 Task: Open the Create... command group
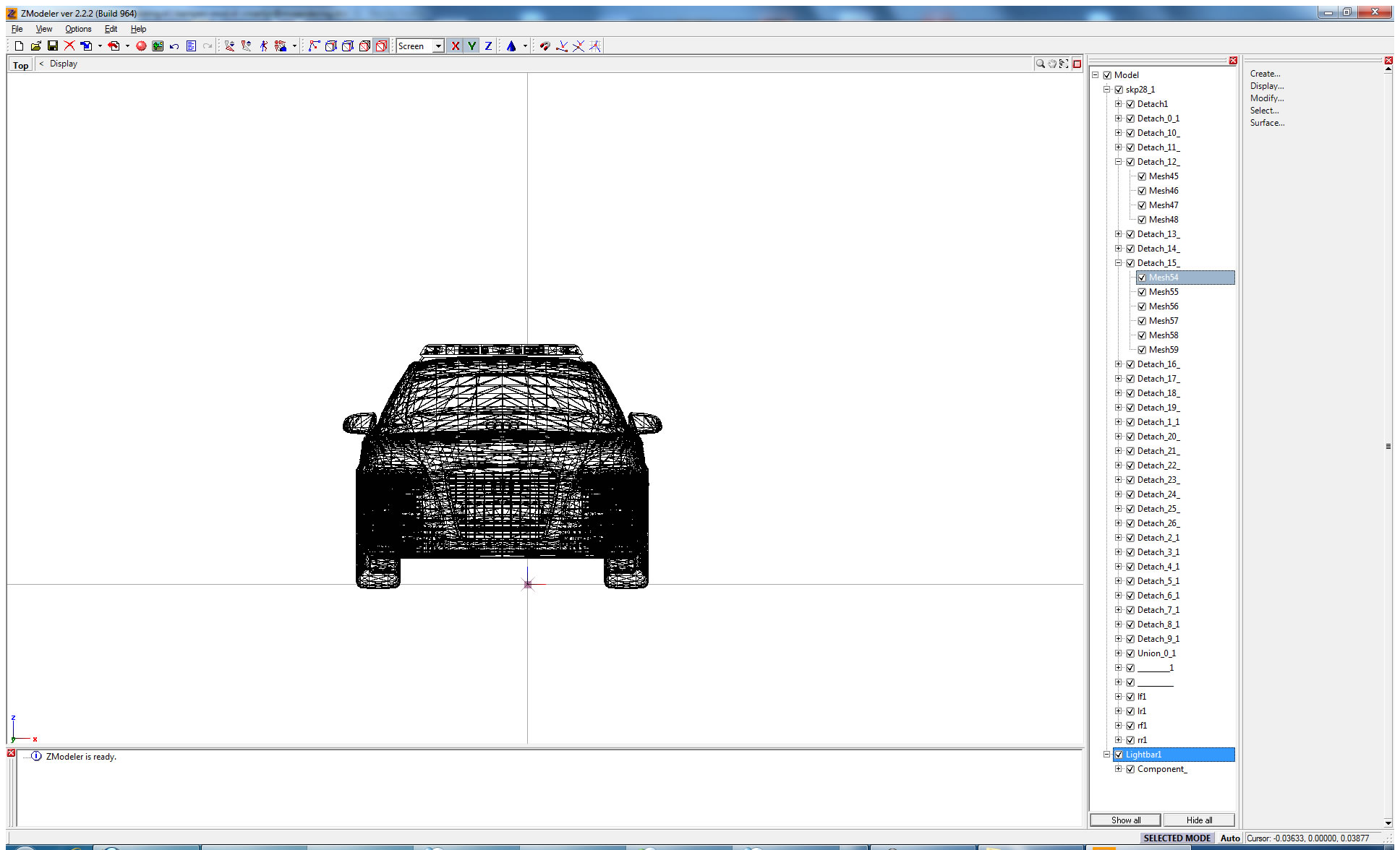(1265, 74)
